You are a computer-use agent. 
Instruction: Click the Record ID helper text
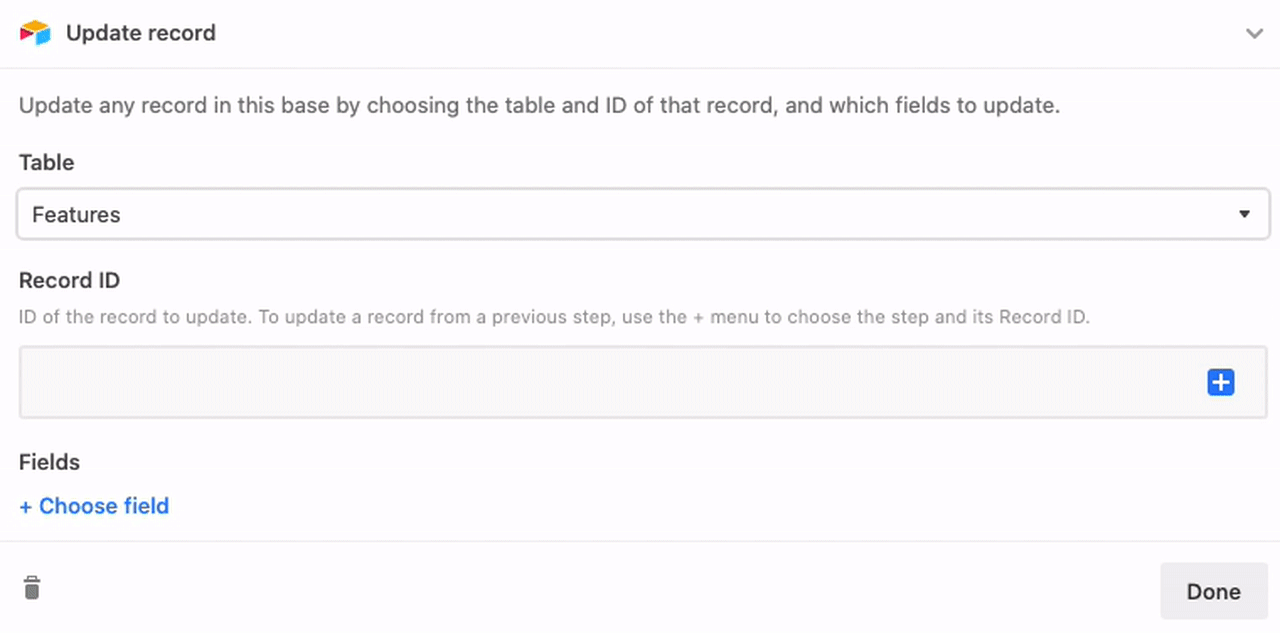(554, 317)
